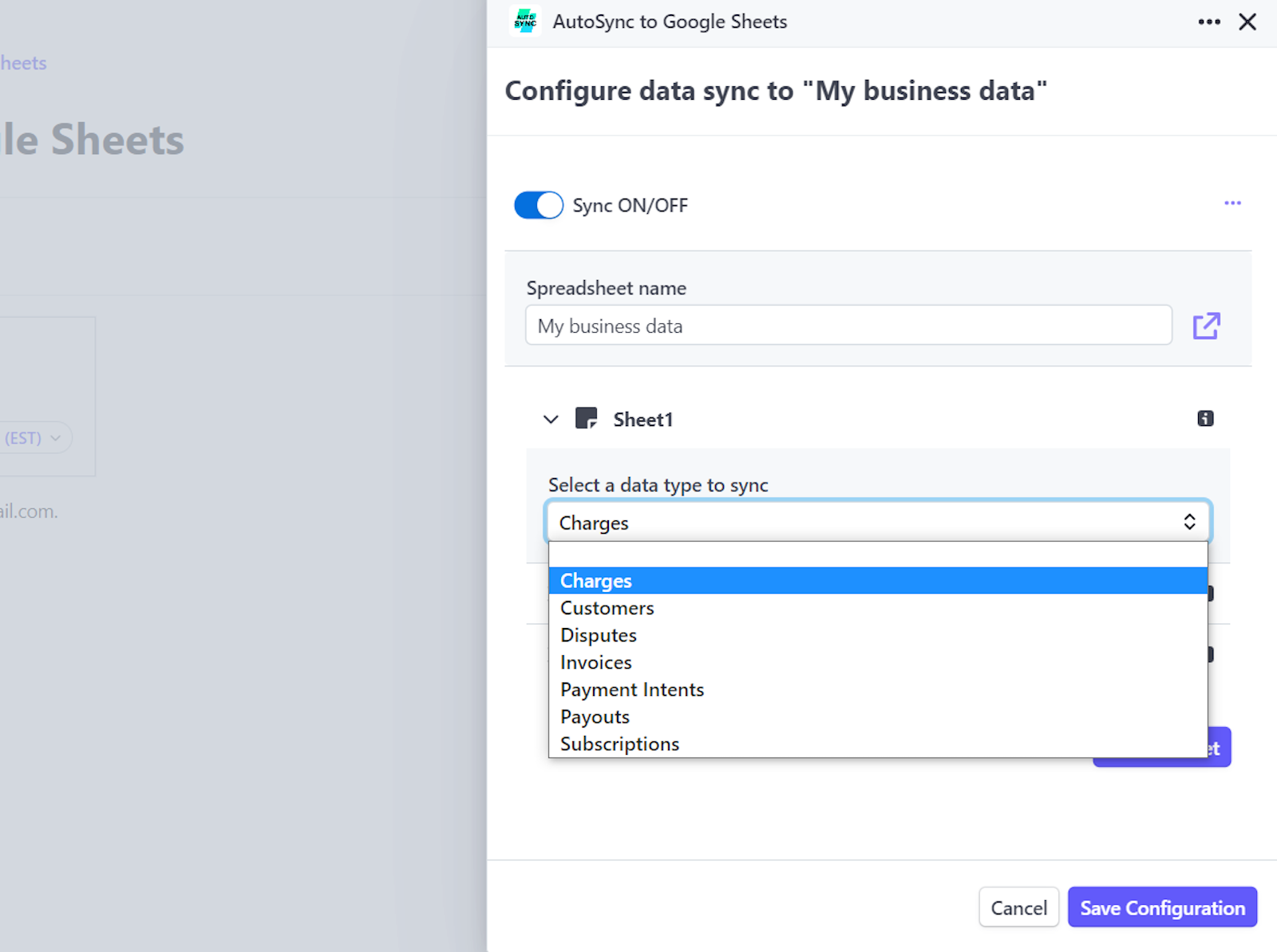Click the Save Configuration button
The width and height of the screenshot is (1277, 952).
[x=1162, y=907]
